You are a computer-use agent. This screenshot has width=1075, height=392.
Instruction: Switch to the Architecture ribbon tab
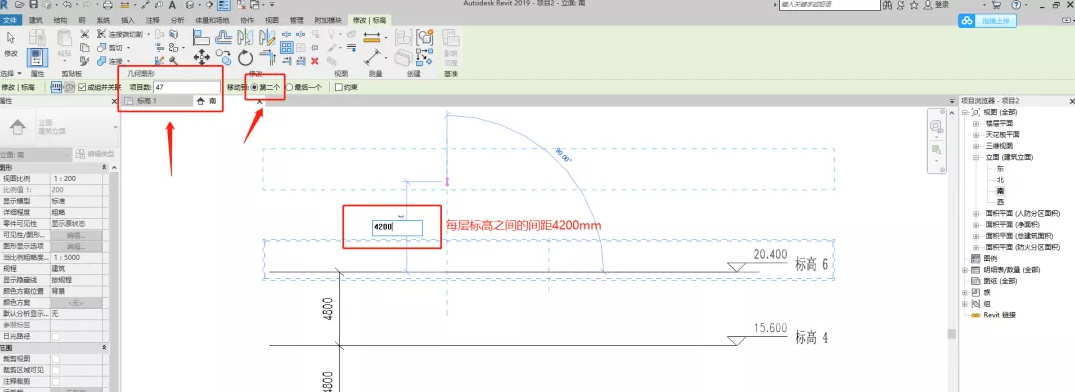tap(36, 21)
